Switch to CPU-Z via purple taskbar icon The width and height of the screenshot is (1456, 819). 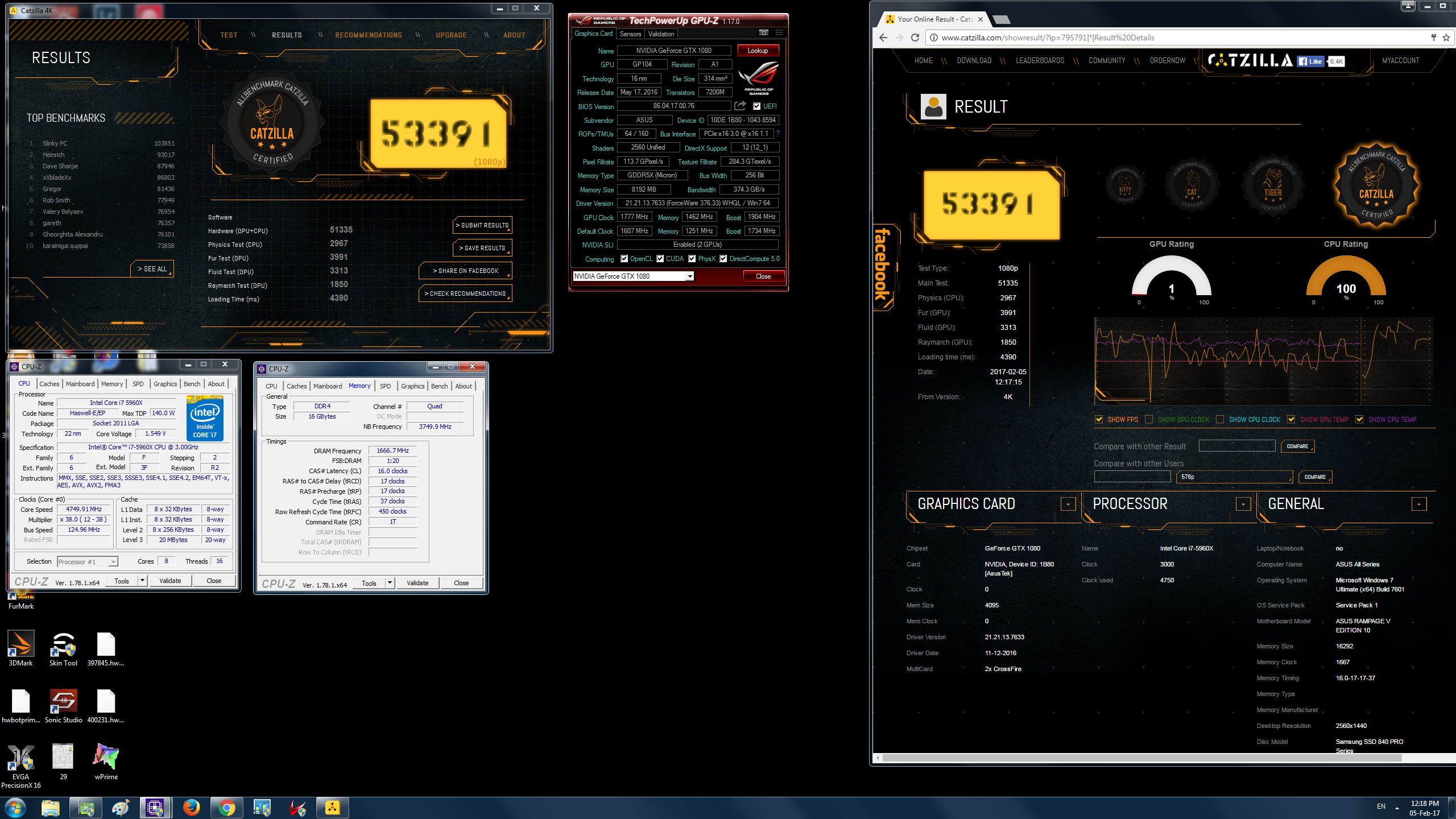155,808
